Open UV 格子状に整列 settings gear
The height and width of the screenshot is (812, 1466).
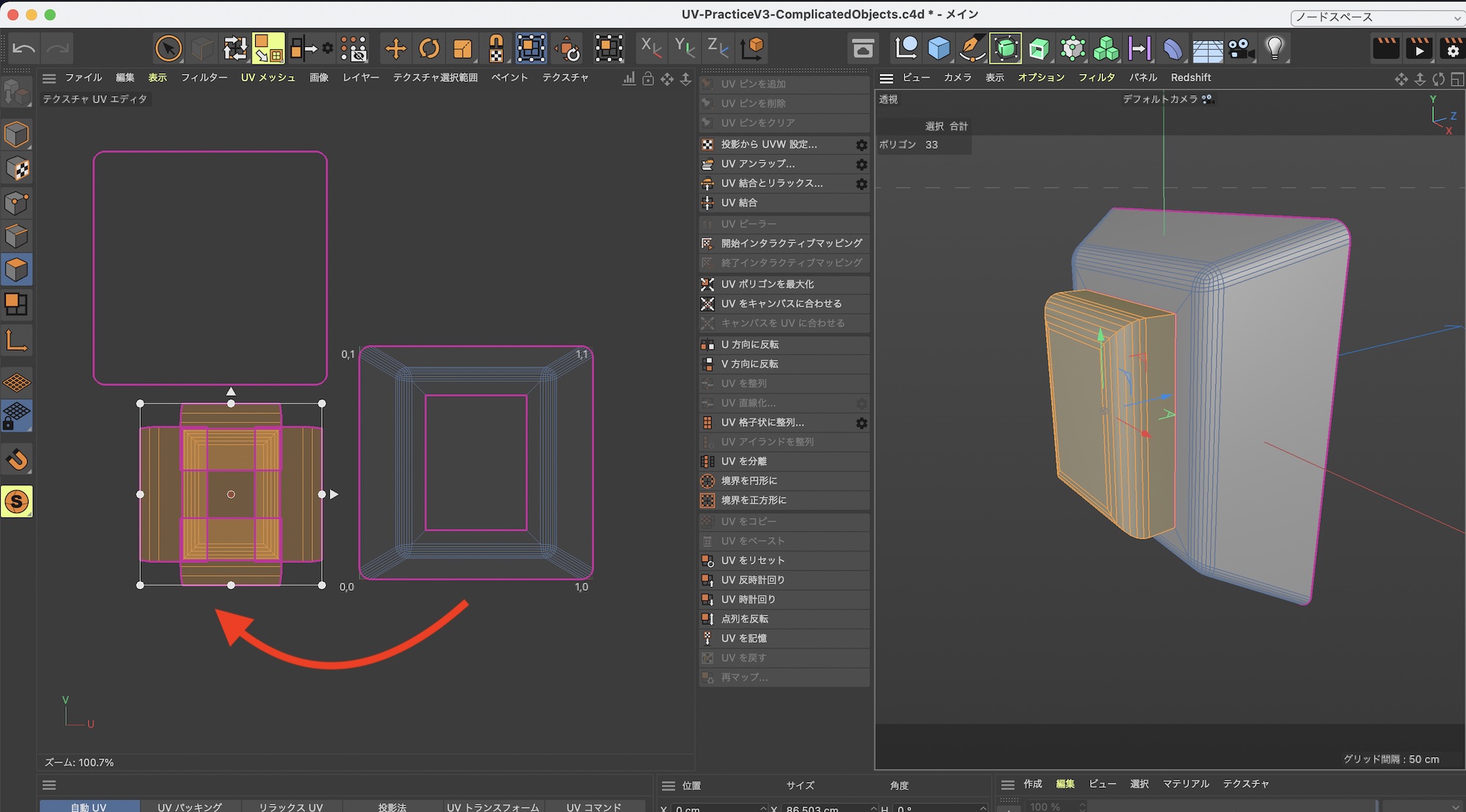[x=861, y=423]
